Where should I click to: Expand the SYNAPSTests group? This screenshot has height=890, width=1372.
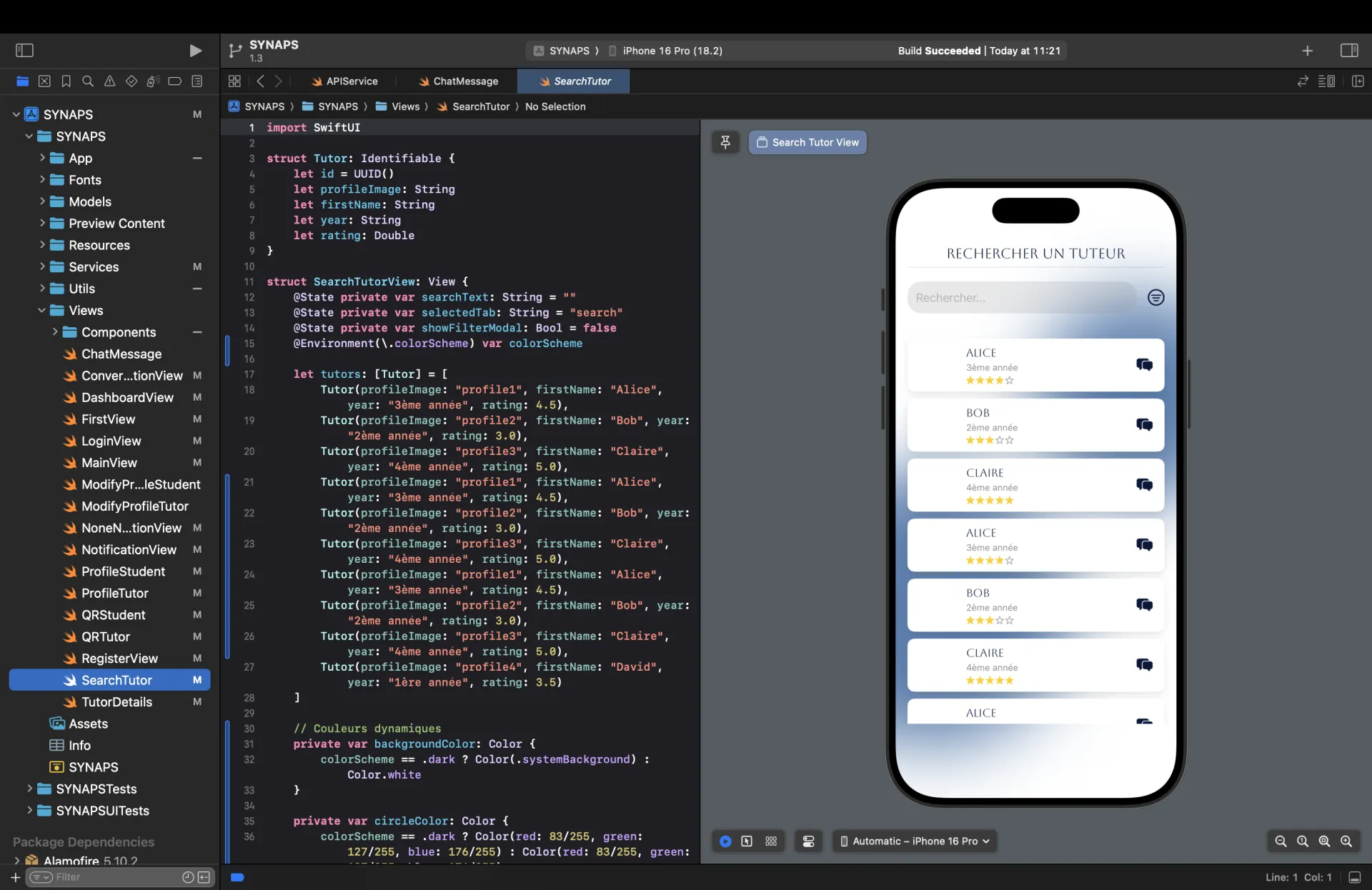[x=29, y=789]
